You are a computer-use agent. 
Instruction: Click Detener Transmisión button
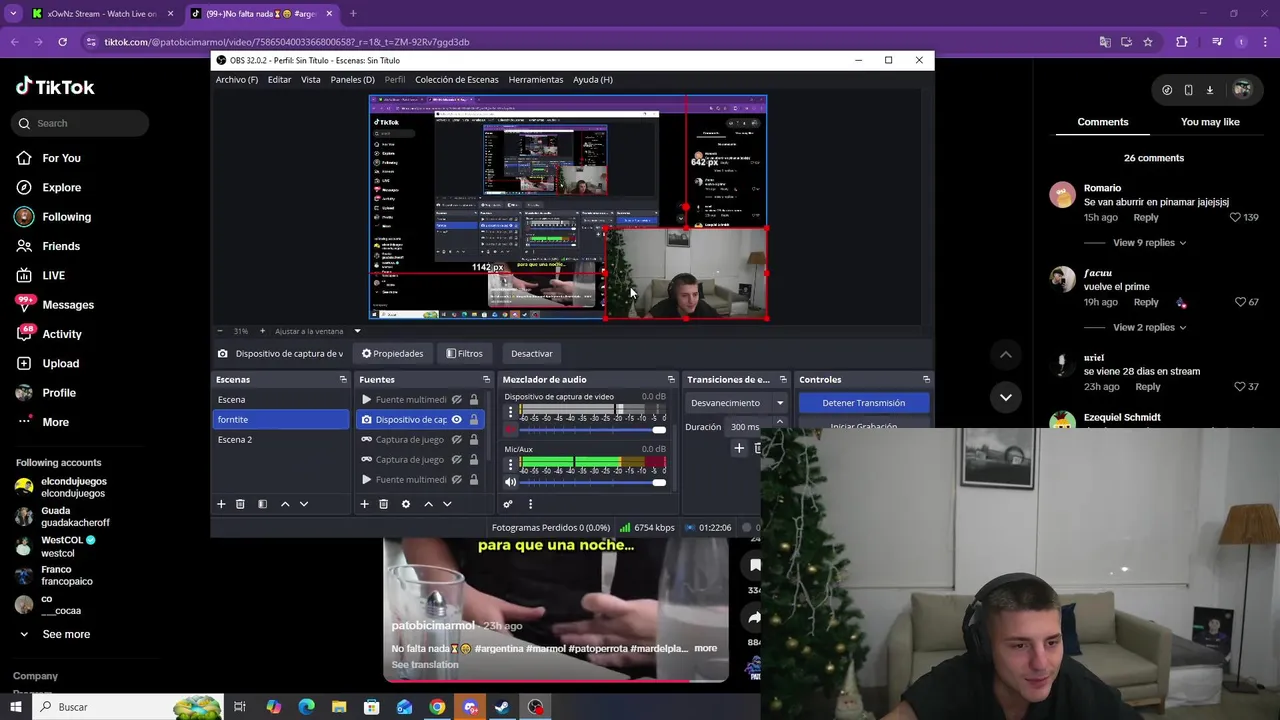click(863, 403)
